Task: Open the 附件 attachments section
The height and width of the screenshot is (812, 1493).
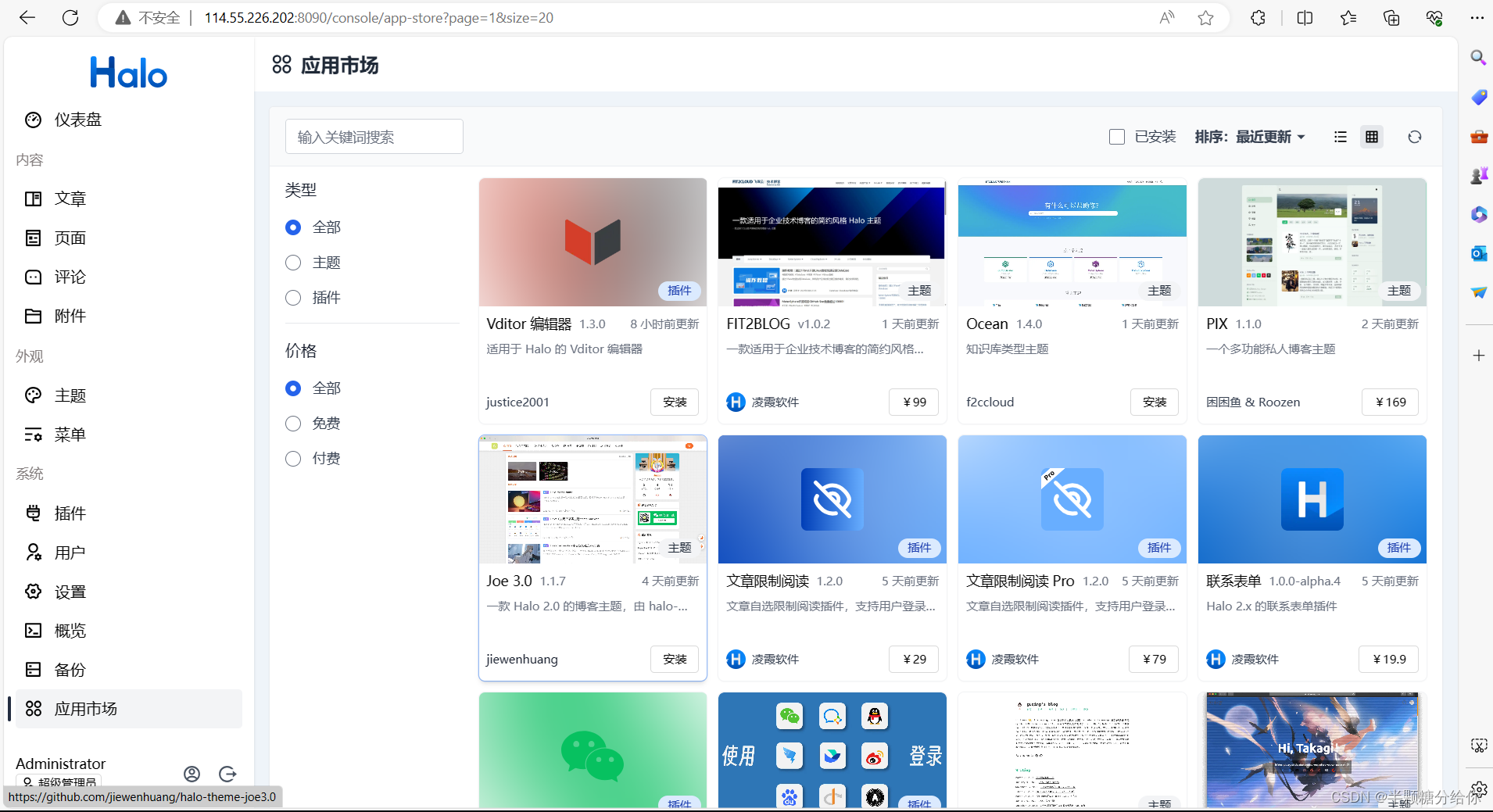Action: click(70, 316)
